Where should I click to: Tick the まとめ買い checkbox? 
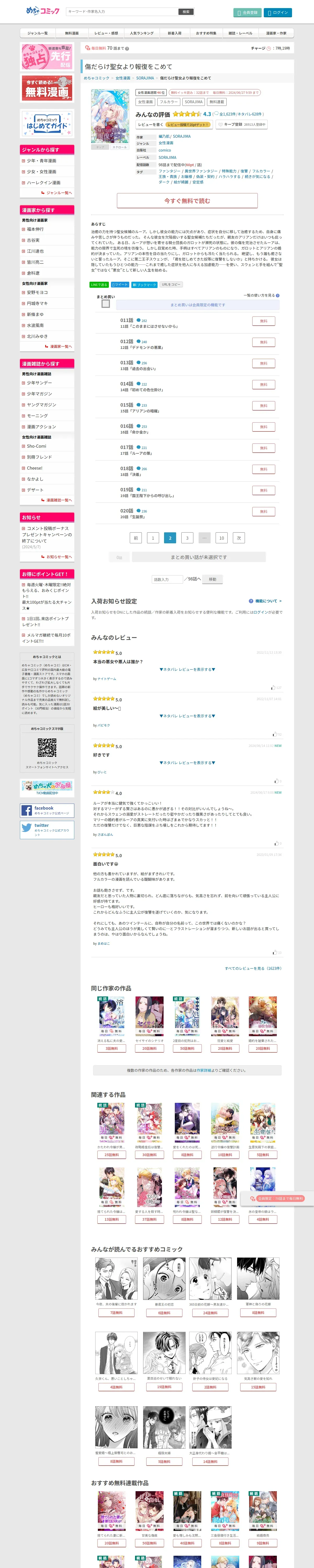pos(105,304)
